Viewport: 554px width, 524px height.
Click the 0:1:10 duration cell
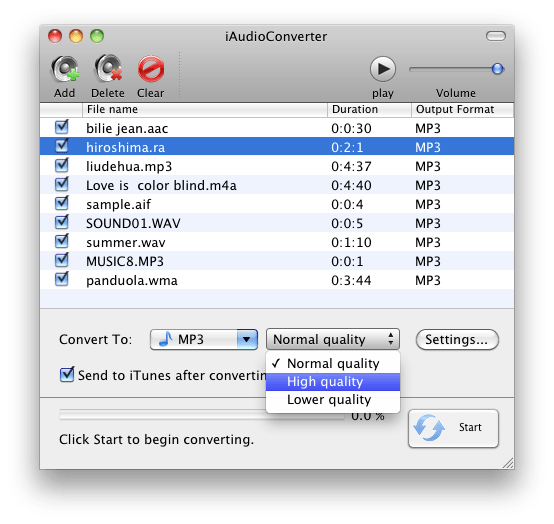click(351, 243)
